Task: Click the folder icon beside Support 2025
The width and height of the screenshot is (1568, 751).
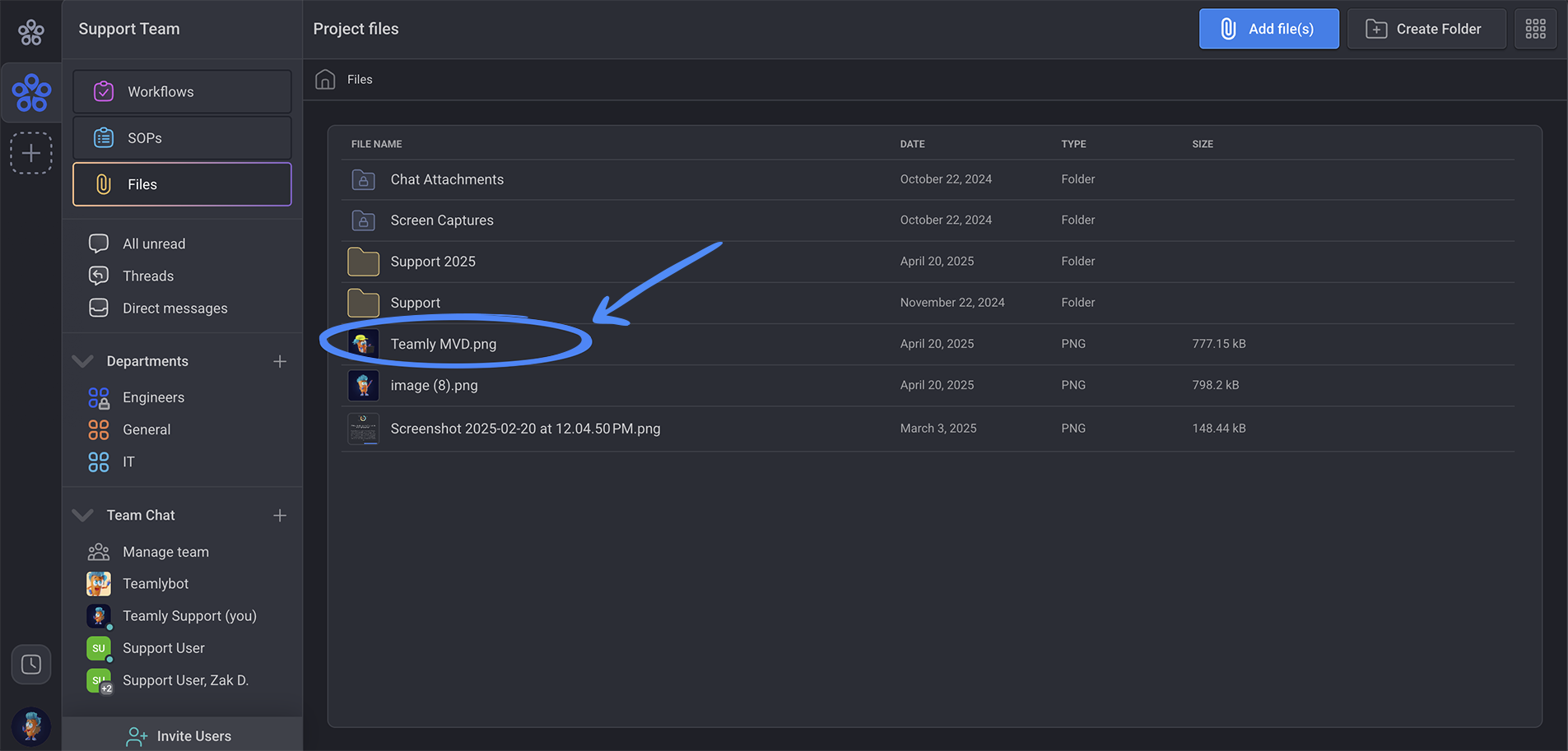Action: point(363,262)
